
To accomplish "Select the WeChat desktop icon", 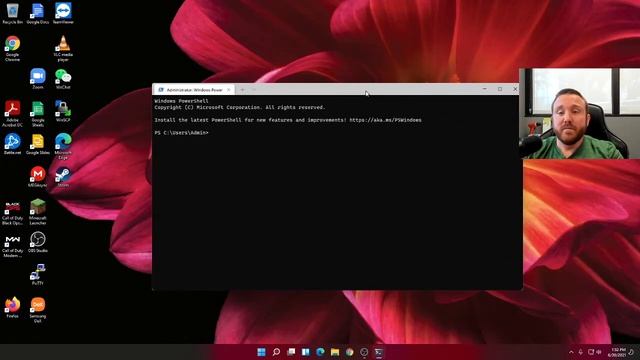I will point(63,78).
